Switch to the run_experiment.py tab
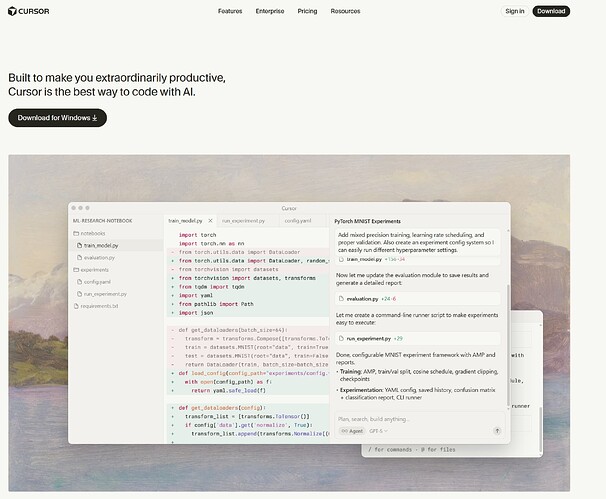 click(x=243, y=221)
